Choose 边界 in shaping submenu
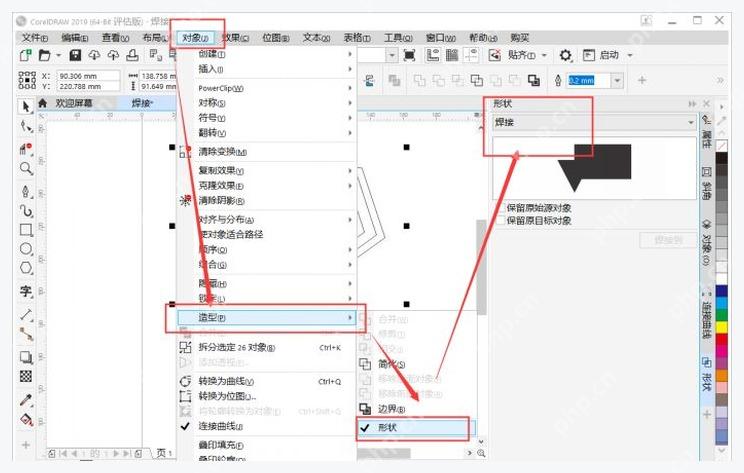Image resolution: width=744 pixels, height=473 pixels. (x=417, y=408)
